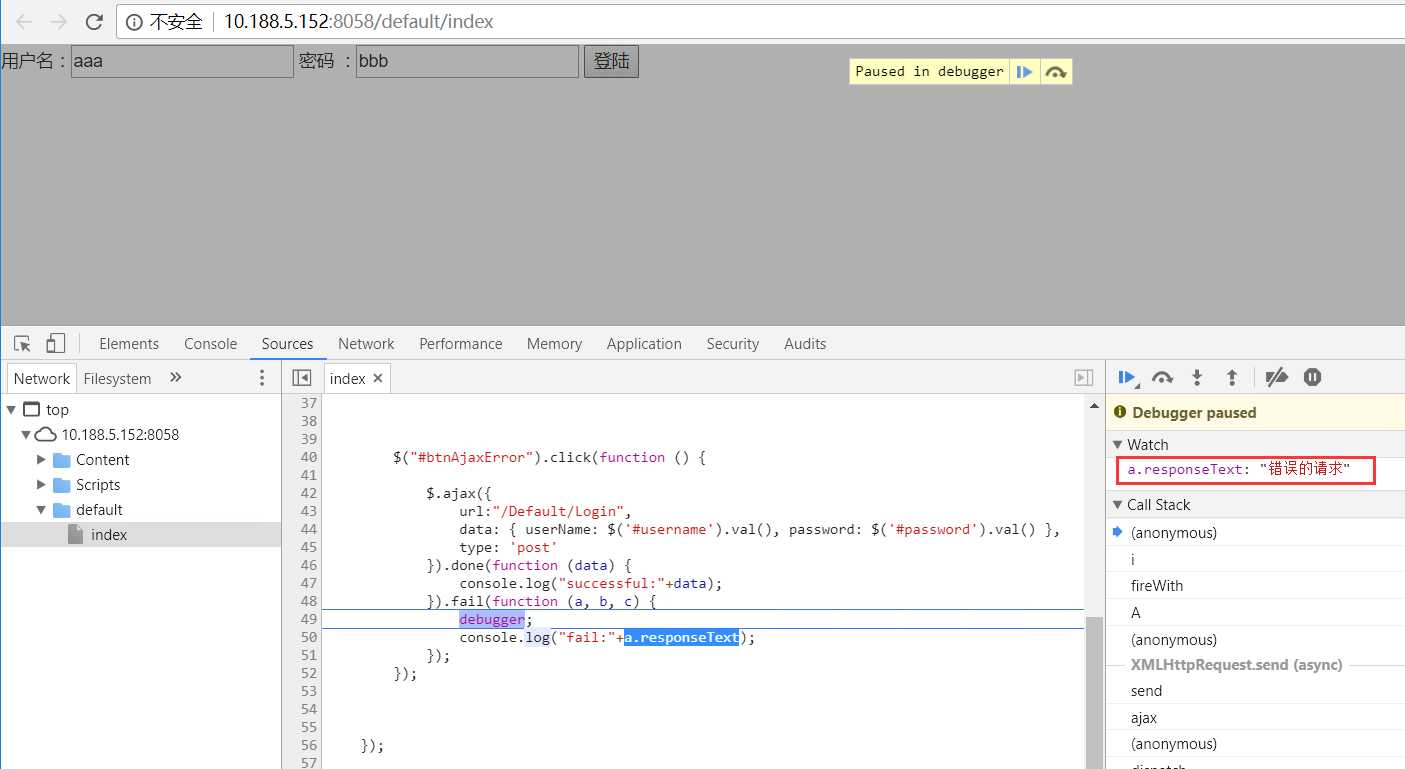Click the Debugger paused status message
The image size is (1405, 769).
[1194, 413]
